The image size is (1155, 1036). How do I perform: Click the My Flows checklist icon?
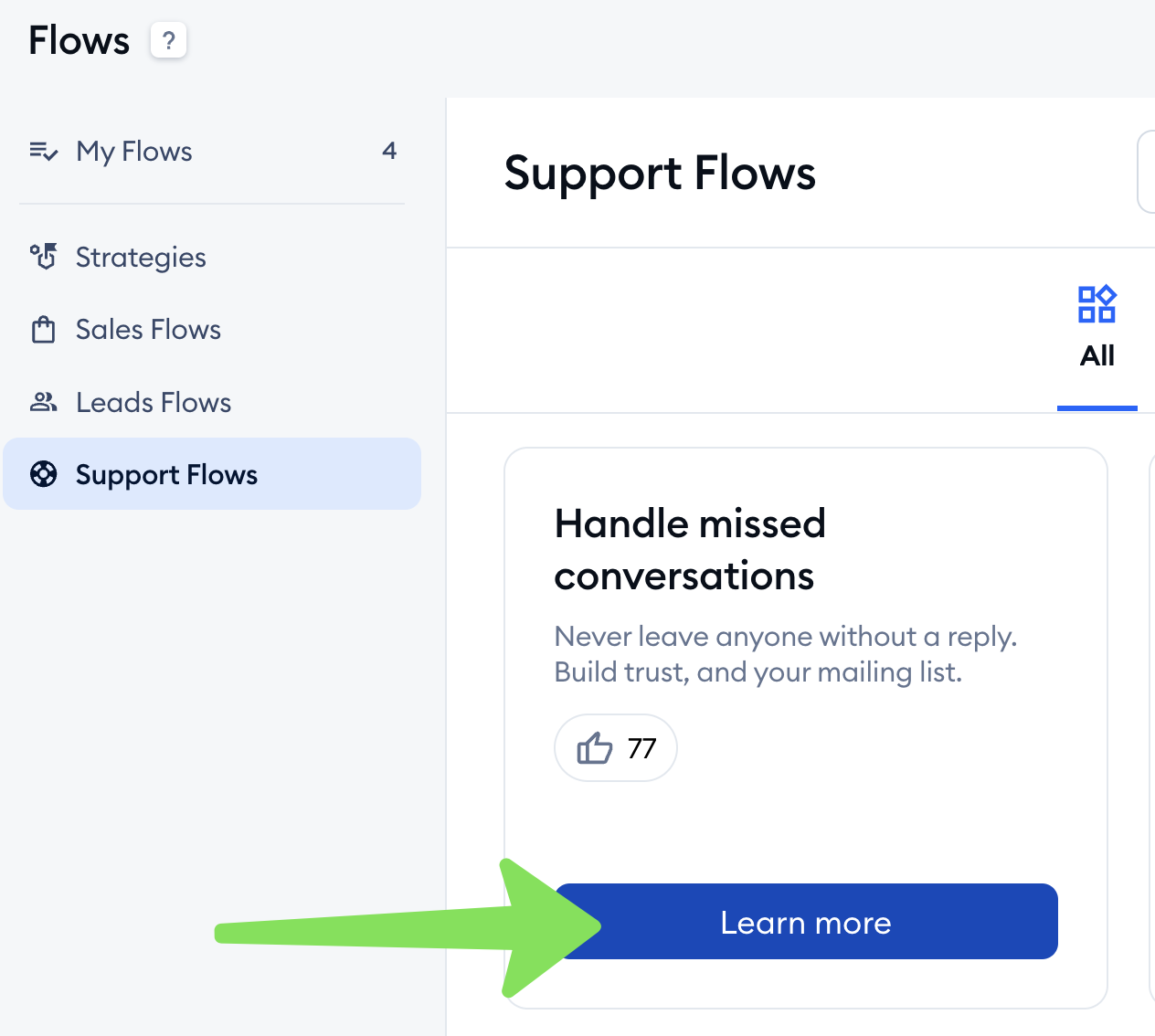44,151
